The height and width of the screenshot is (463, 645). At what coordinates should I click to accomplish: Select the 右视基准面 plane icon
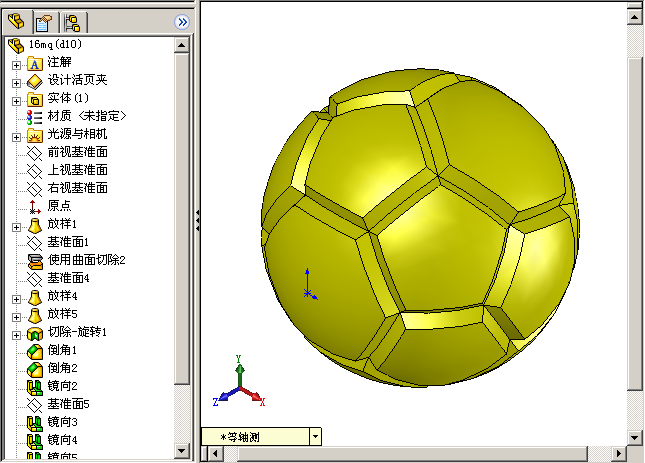(x=35, y=189)
